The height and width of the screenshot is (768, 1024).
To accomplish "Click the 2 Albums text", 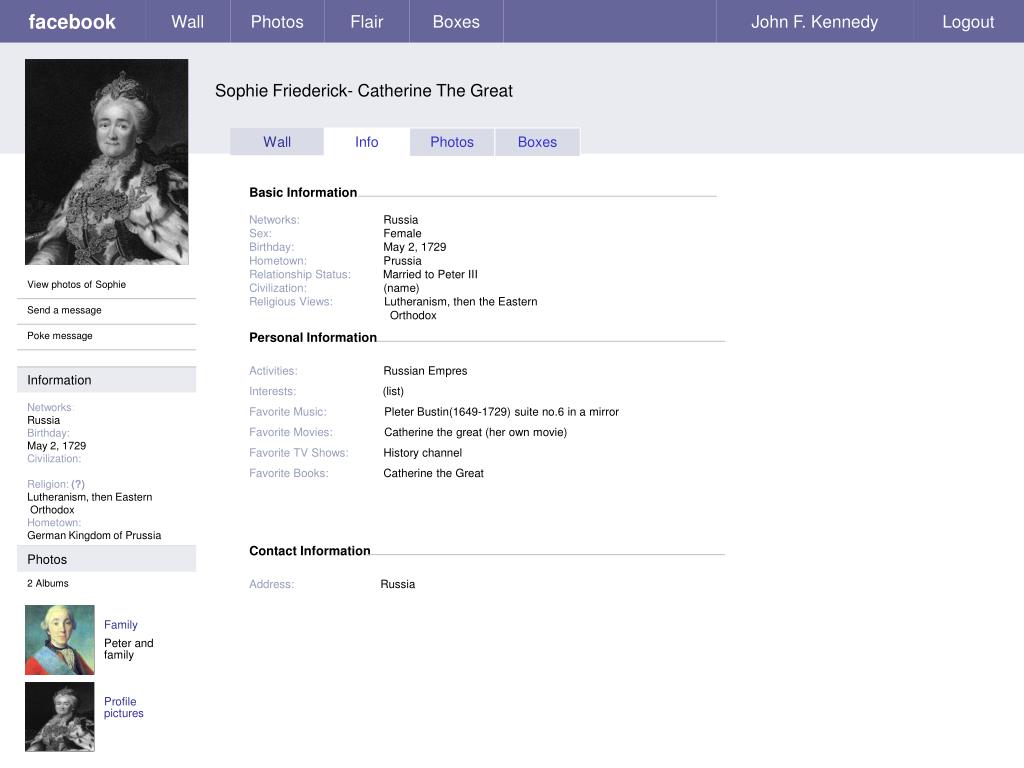I will pyautogui.click(x=48, y=583).
